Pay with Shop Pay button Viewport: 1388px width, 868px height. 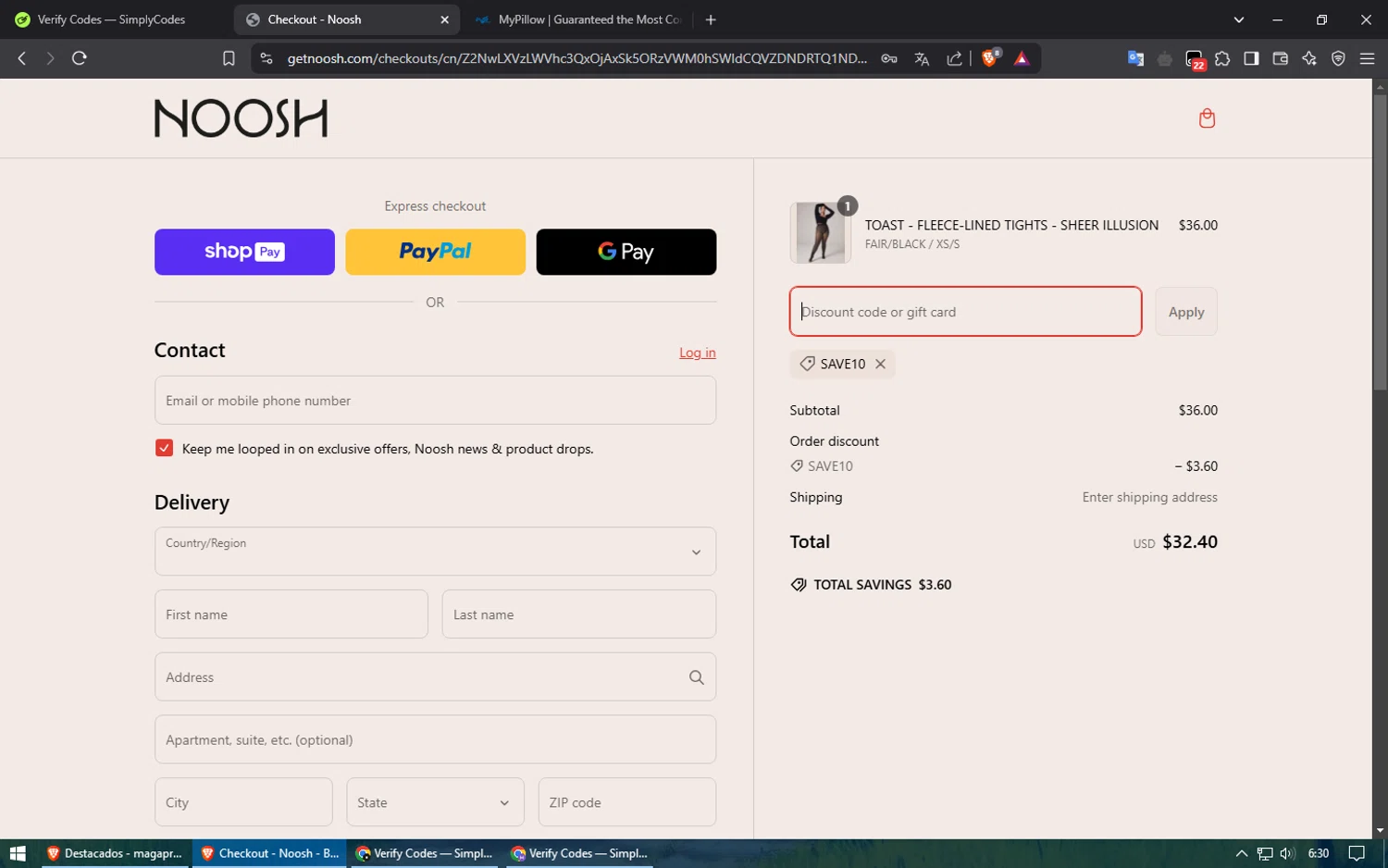(x=244, y=252)
